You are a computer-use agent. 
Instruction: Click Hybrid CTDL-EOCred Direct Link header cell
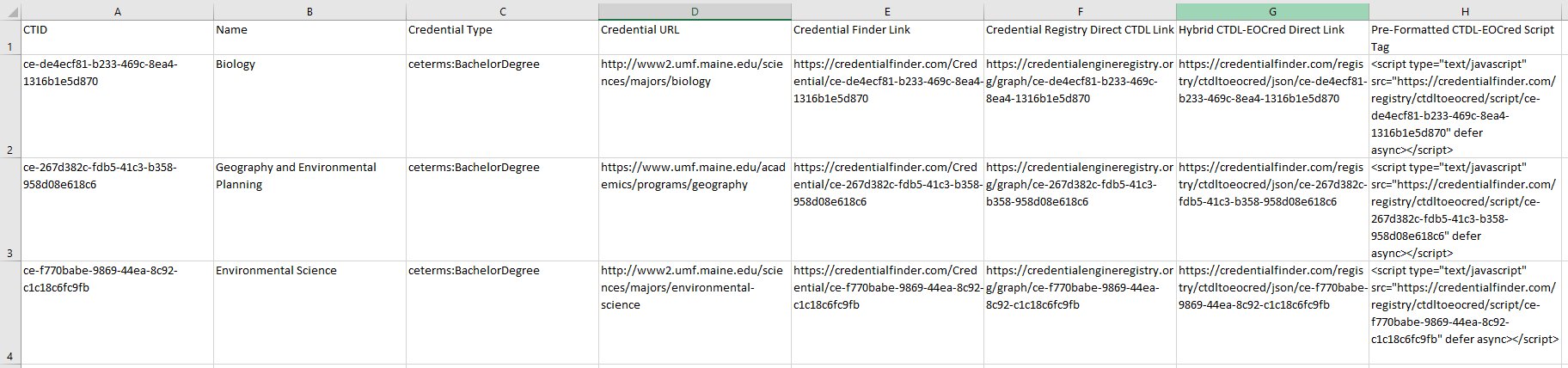tap(1272, 38)
